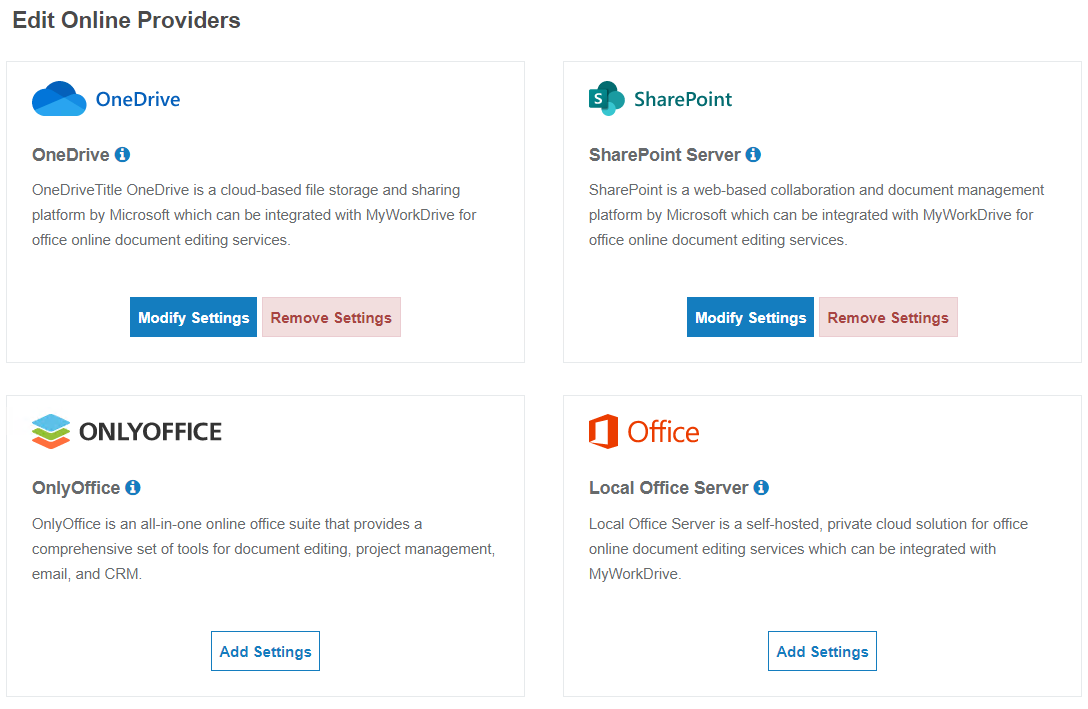This screenshot has height=709, width=1088.
Task: Click info icon next to Local Office Server
Action: (x=761, y=488)
